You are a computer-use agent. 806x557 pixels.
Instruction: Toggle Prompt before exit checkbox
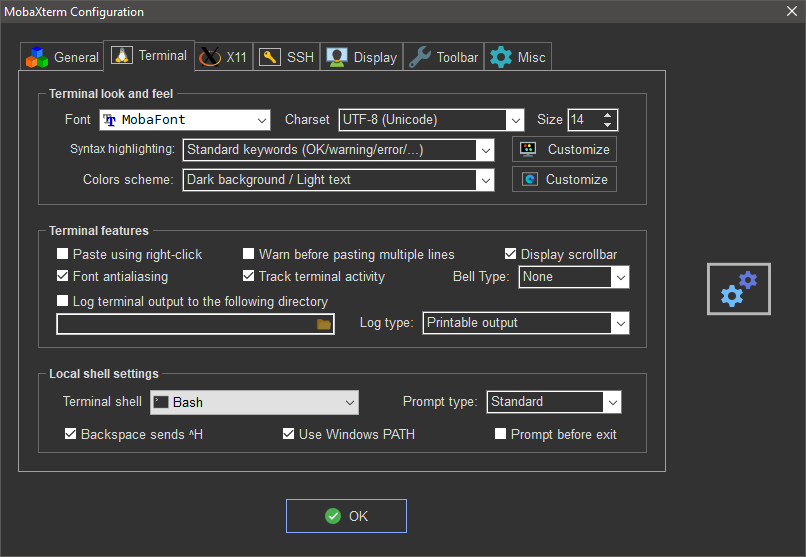(501, 434)
